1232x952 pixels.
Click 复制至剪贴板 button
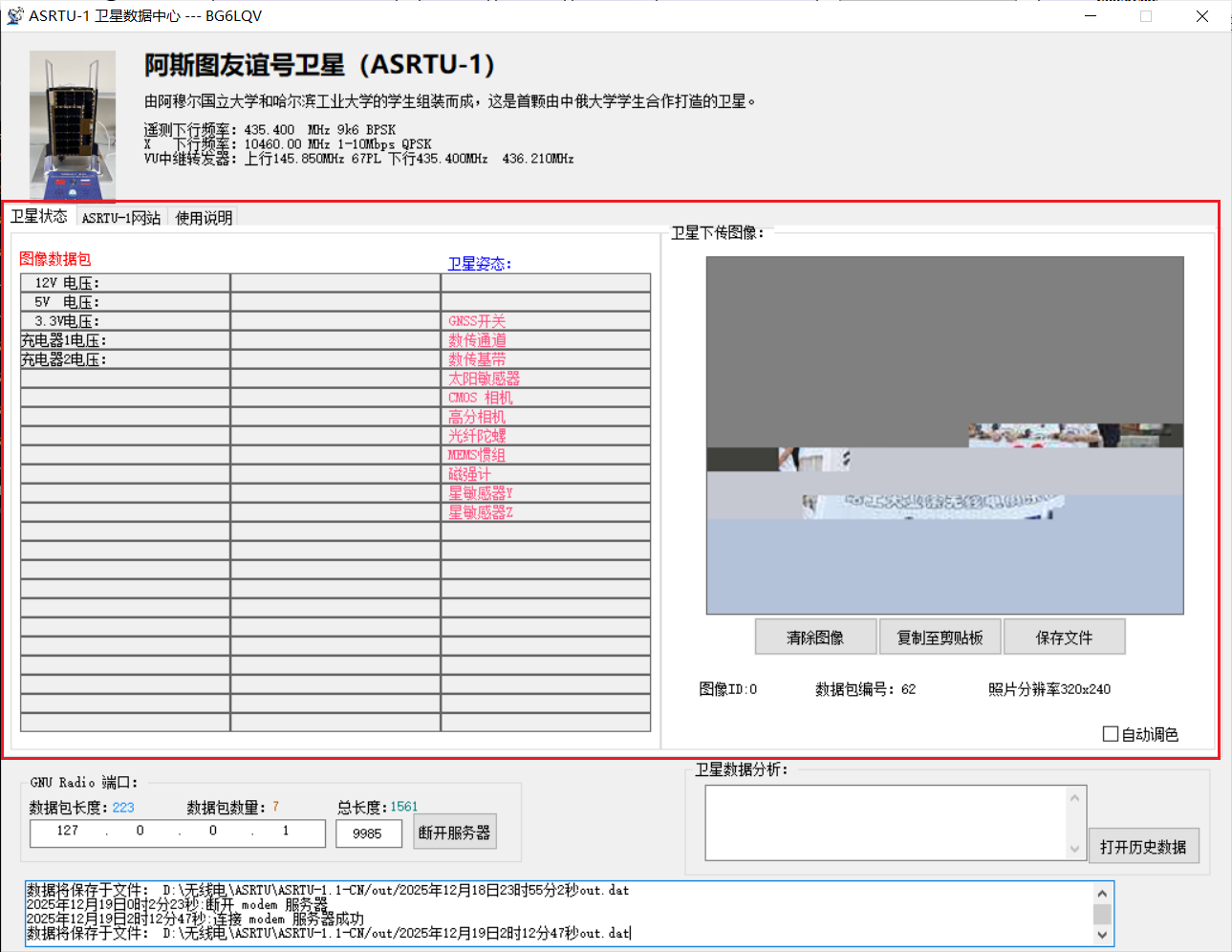coord(940,638)
